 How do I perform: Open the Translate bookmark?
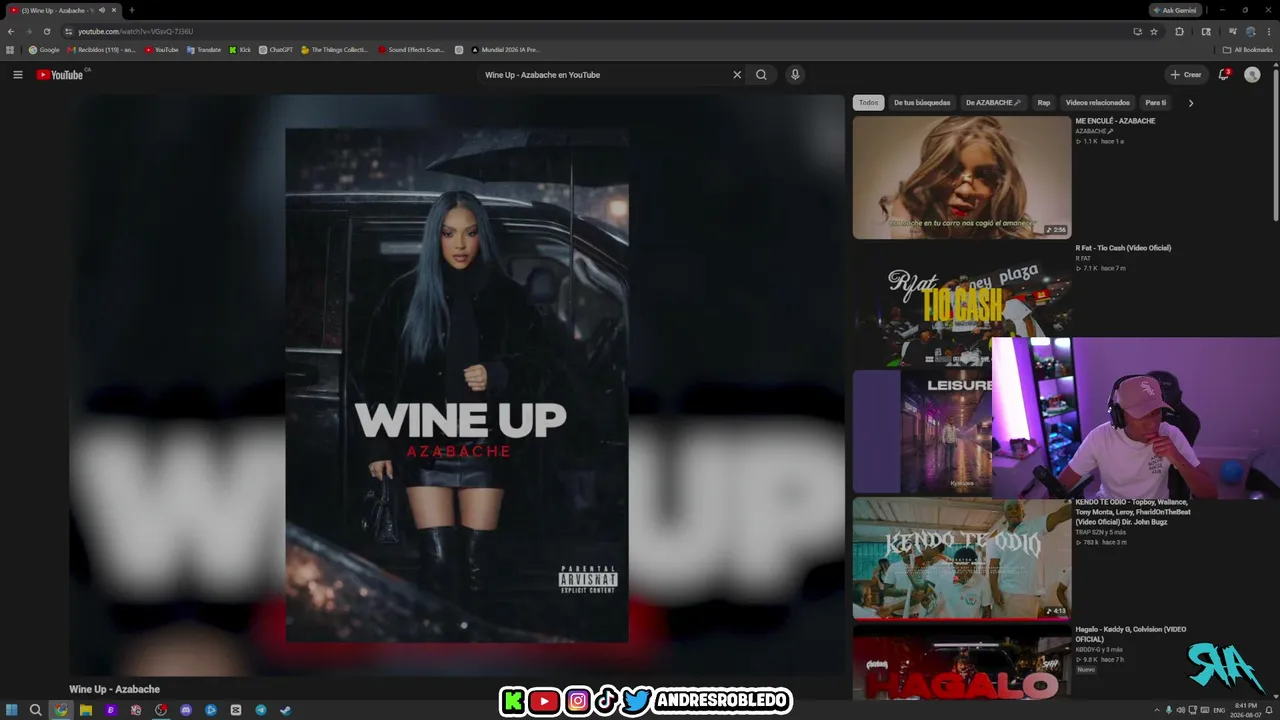click(x=204, y=49)
